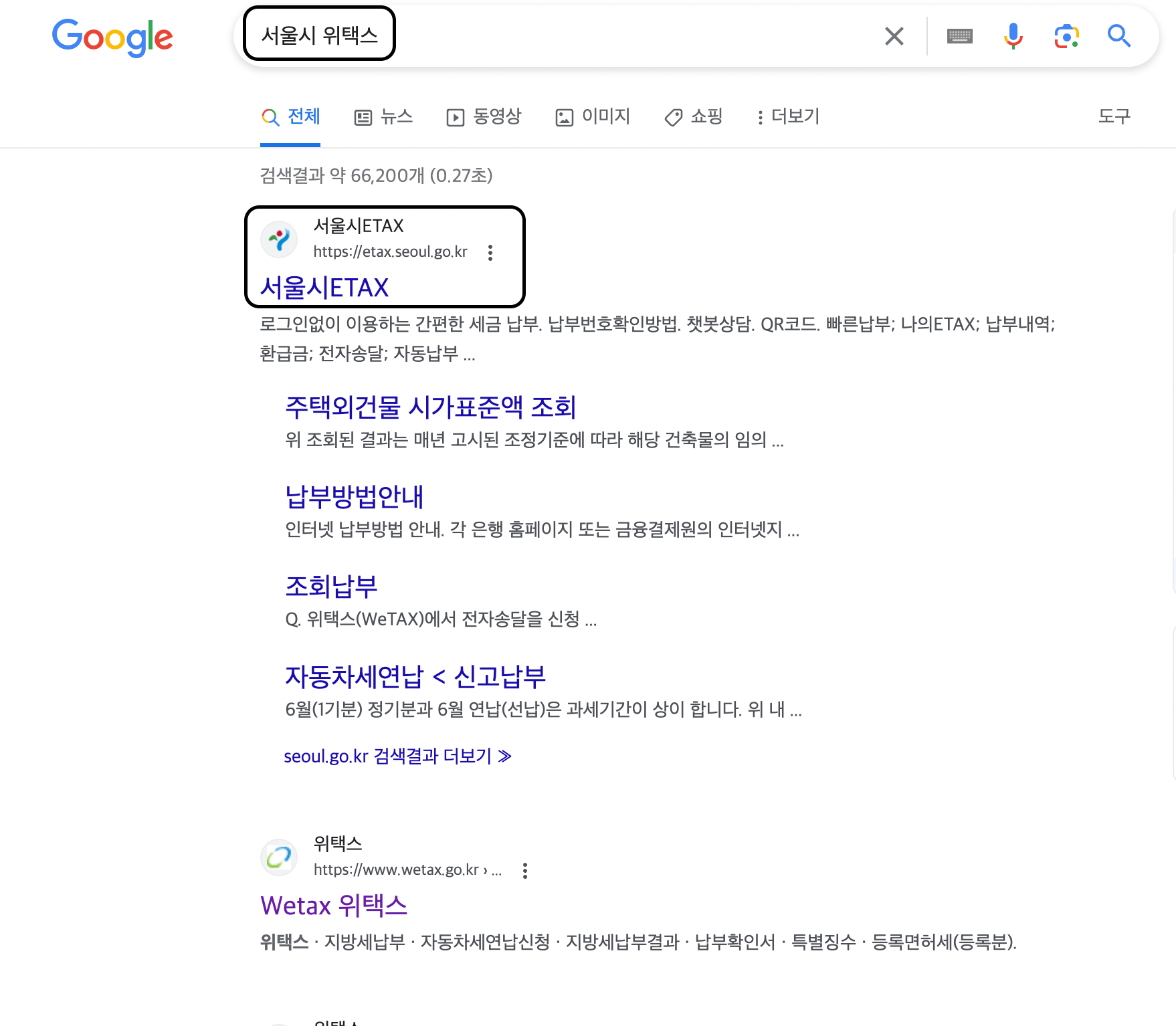This screenshot has width=1176, height=1026.
Task: Open three-dot menu beside www.wetax.go.kr
Action: click(x=525, y=871)
